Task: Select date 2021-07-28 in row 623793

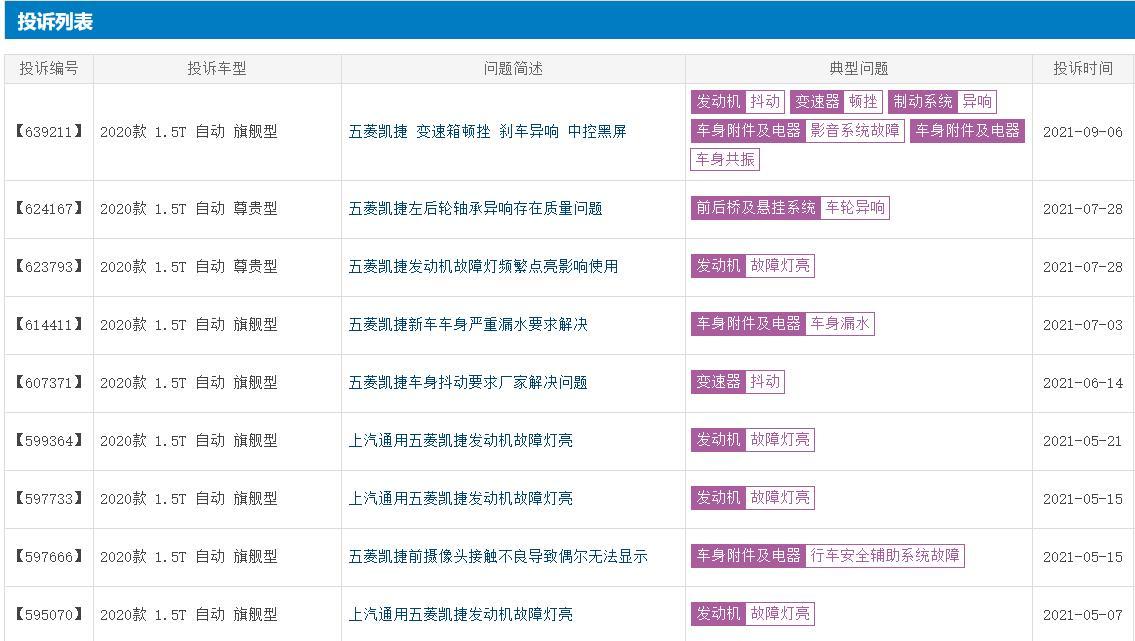Action: pyautogui.click(x=1083, y=266)
